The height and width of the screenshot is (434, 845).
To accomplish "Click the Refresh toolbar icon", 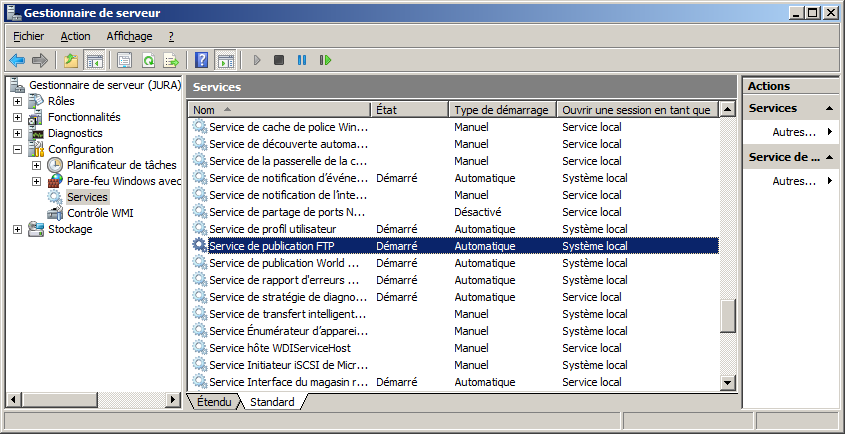I will 148,60.
